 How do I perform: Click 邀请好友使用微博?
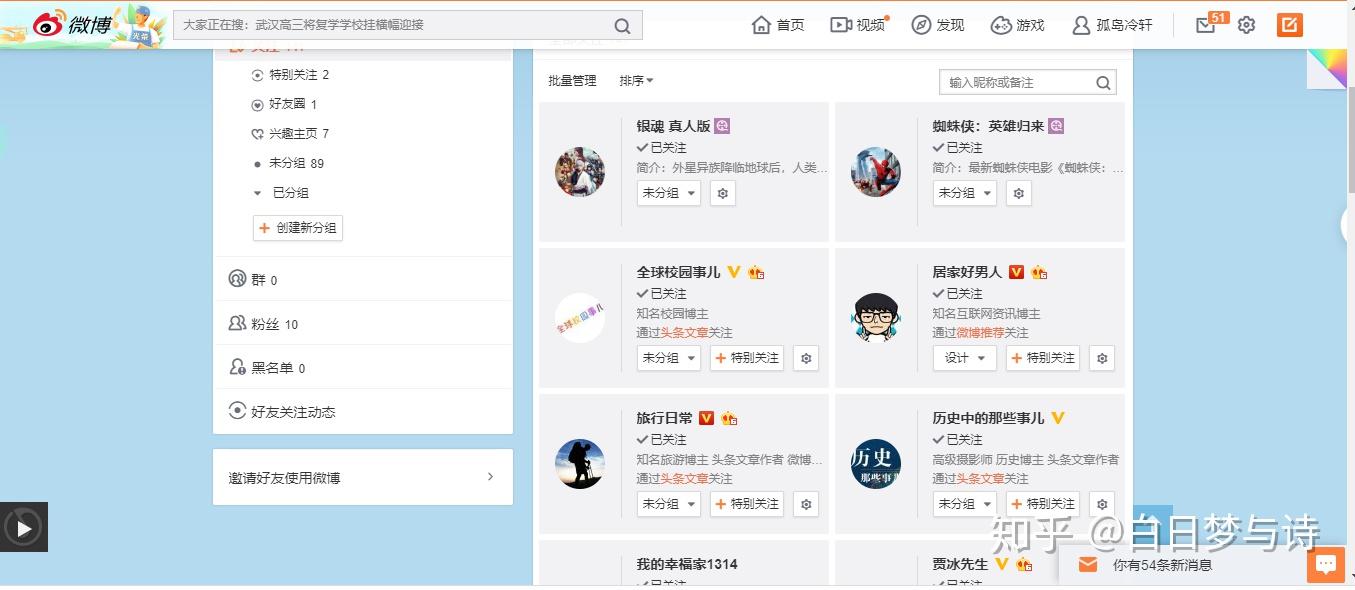click(362, 477)
